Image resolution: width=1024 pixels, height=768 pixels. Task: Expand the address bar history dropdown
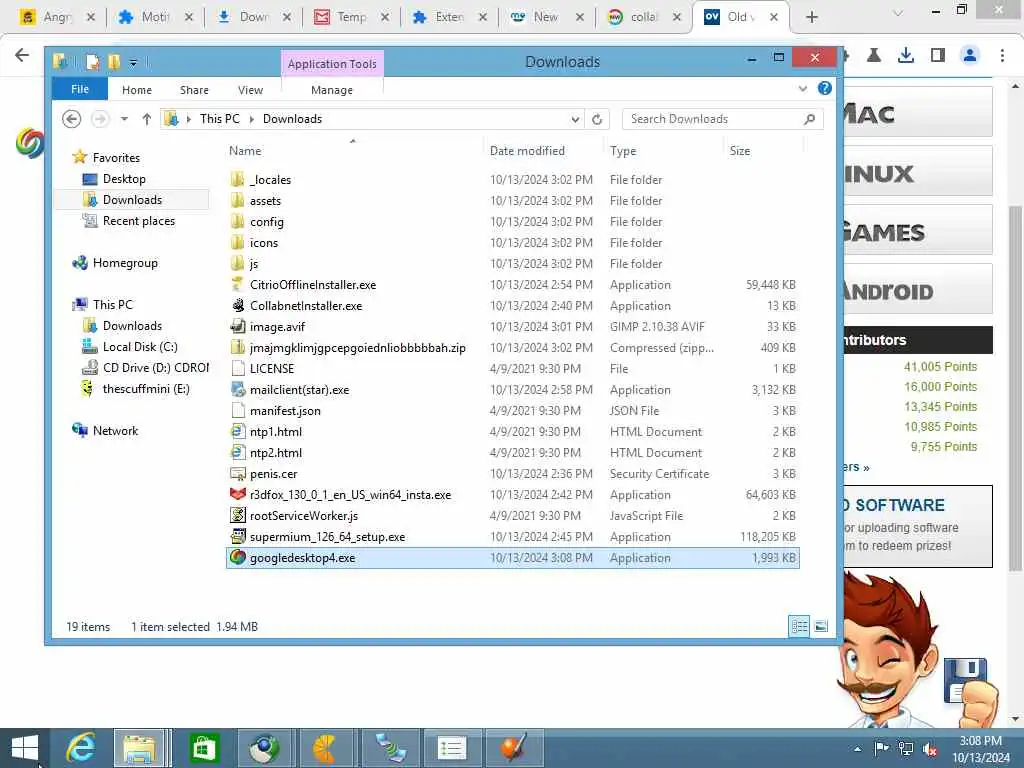pos(575,120)
